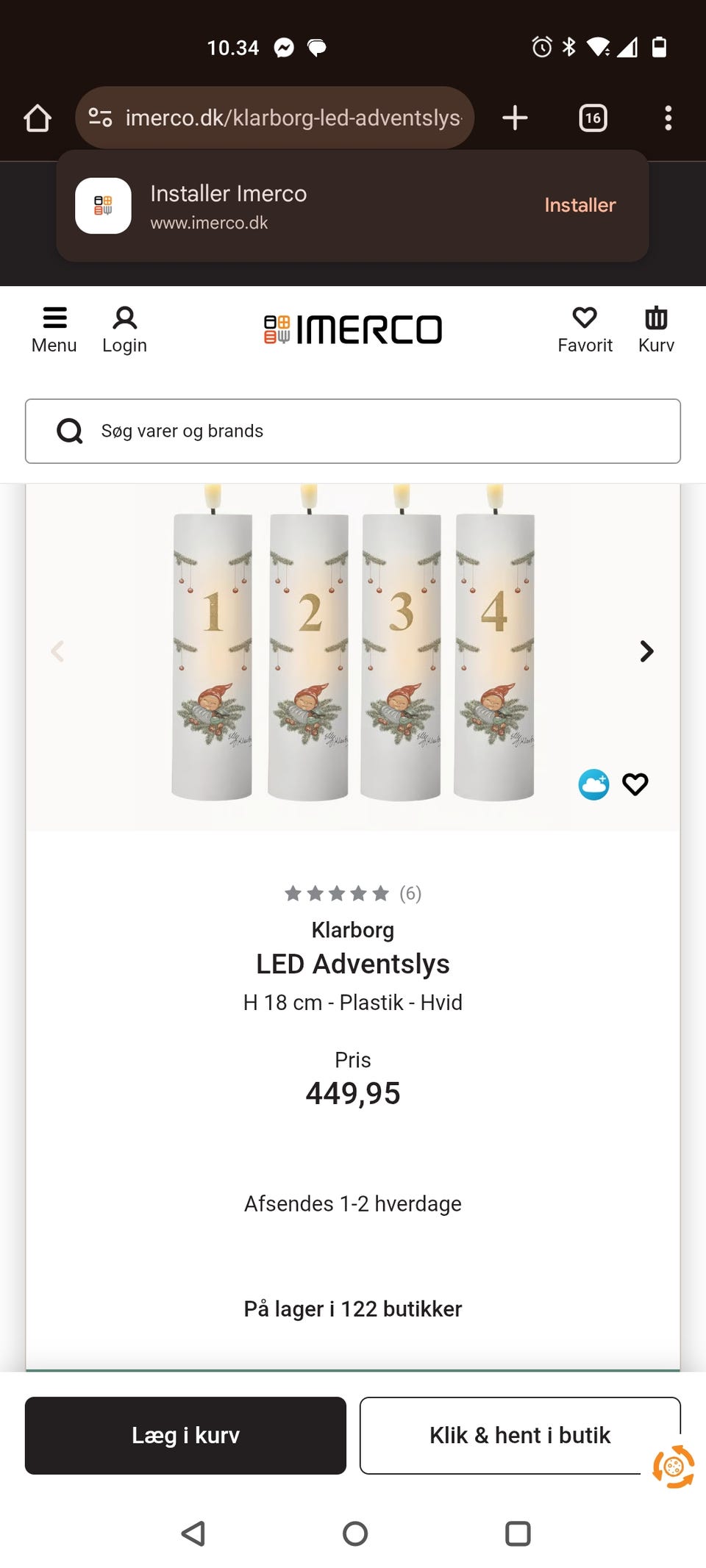Toggle favorite heart on product image
Screen dimensions: 706x1568
click(x=635, y=784)
